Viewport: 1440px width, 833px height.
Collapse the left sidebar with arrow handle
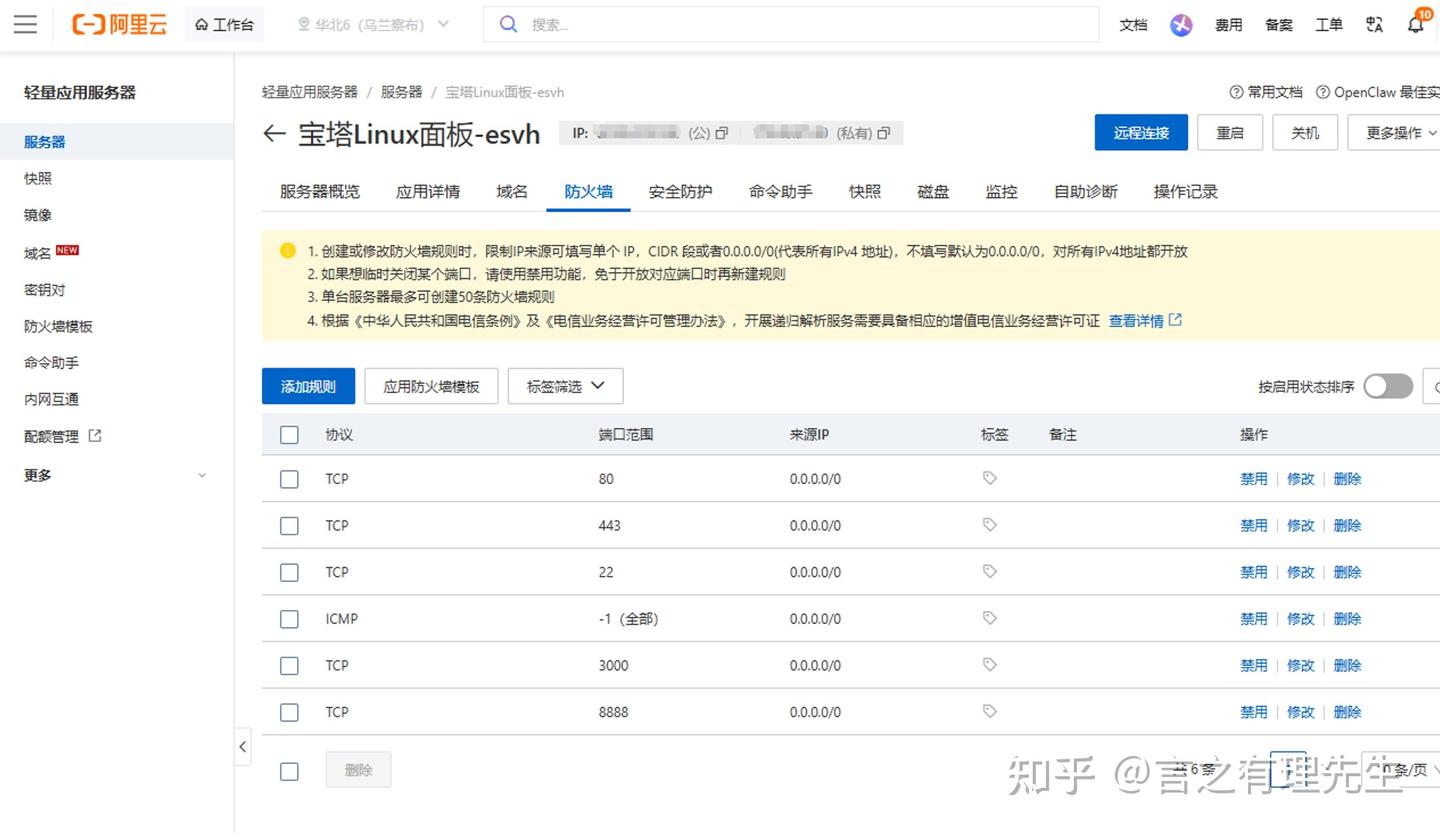243,747
